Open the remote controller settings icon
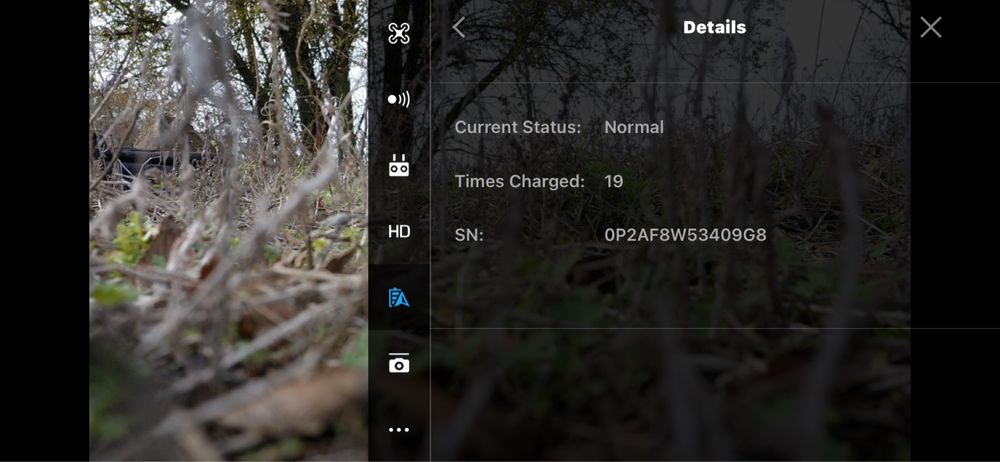The image size is (1000, 462). click(x=399, y=165)
